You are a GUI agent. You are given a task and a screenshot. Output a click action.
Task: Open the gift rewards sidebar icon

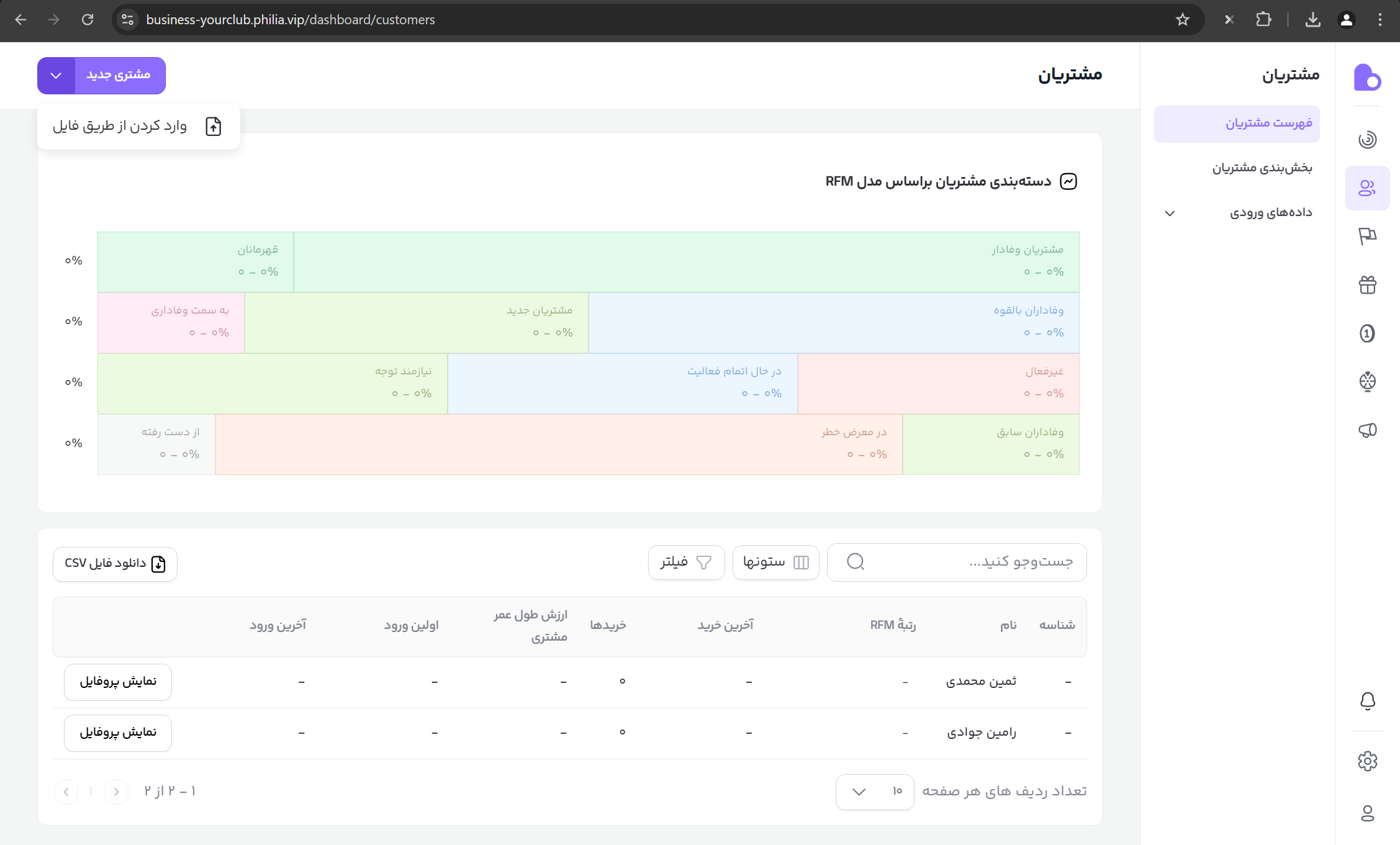pos(1367,285)
